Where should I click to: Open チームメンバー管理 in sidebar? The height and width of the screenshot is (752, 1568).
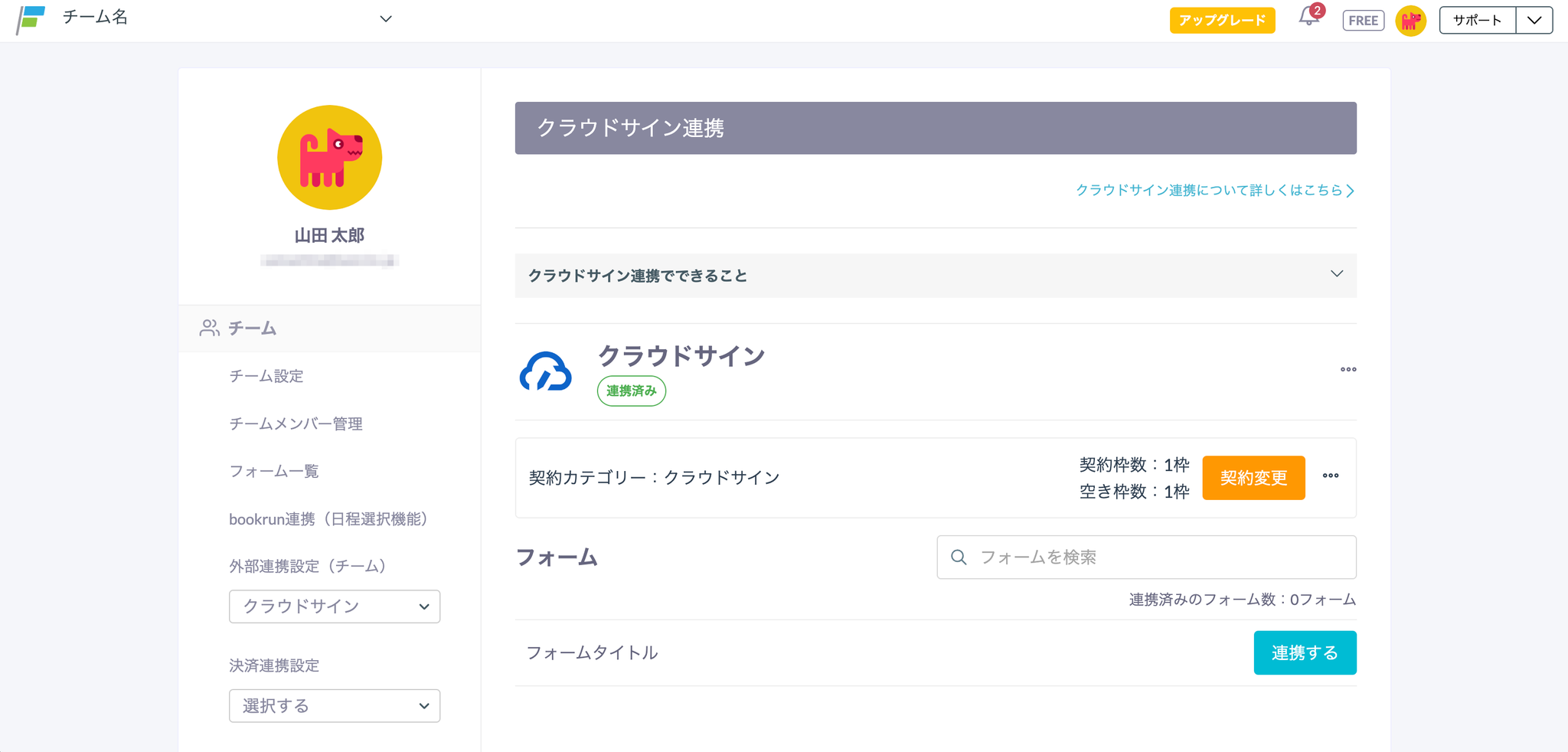pyautogui.click(x=296, y=423)
